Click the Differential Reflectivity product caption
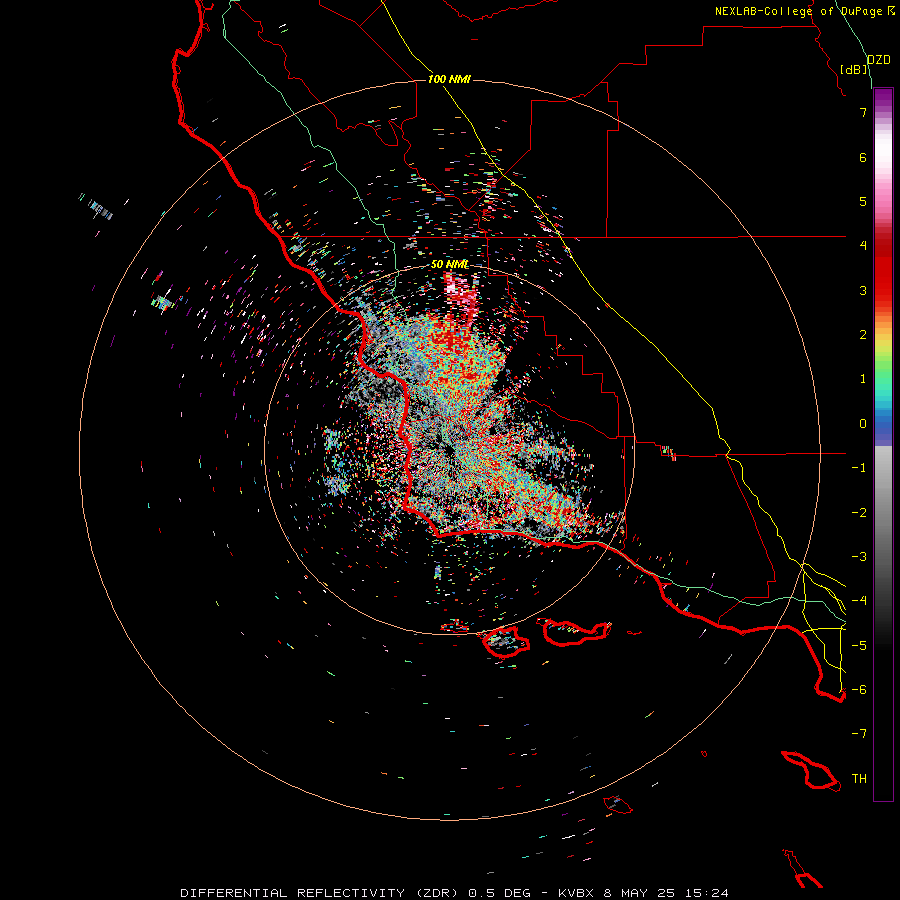 pyautogui.click(x=455, y=893)
